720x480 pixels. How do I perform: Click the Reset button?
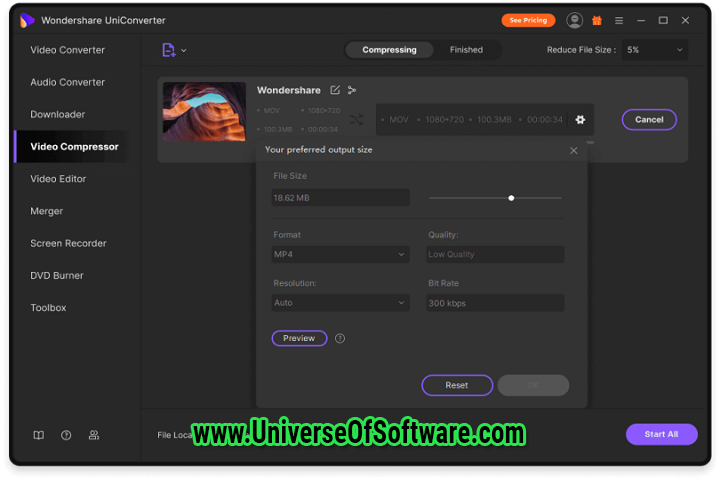(457, 385)
